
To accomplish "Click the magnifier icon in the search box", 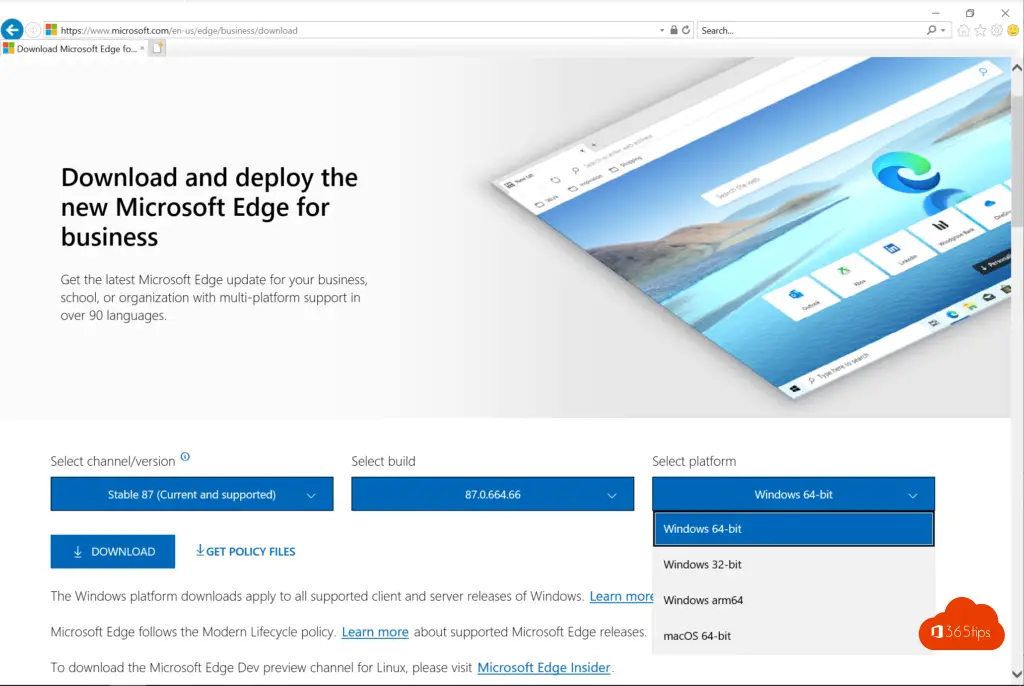I will tap(932, 30).
